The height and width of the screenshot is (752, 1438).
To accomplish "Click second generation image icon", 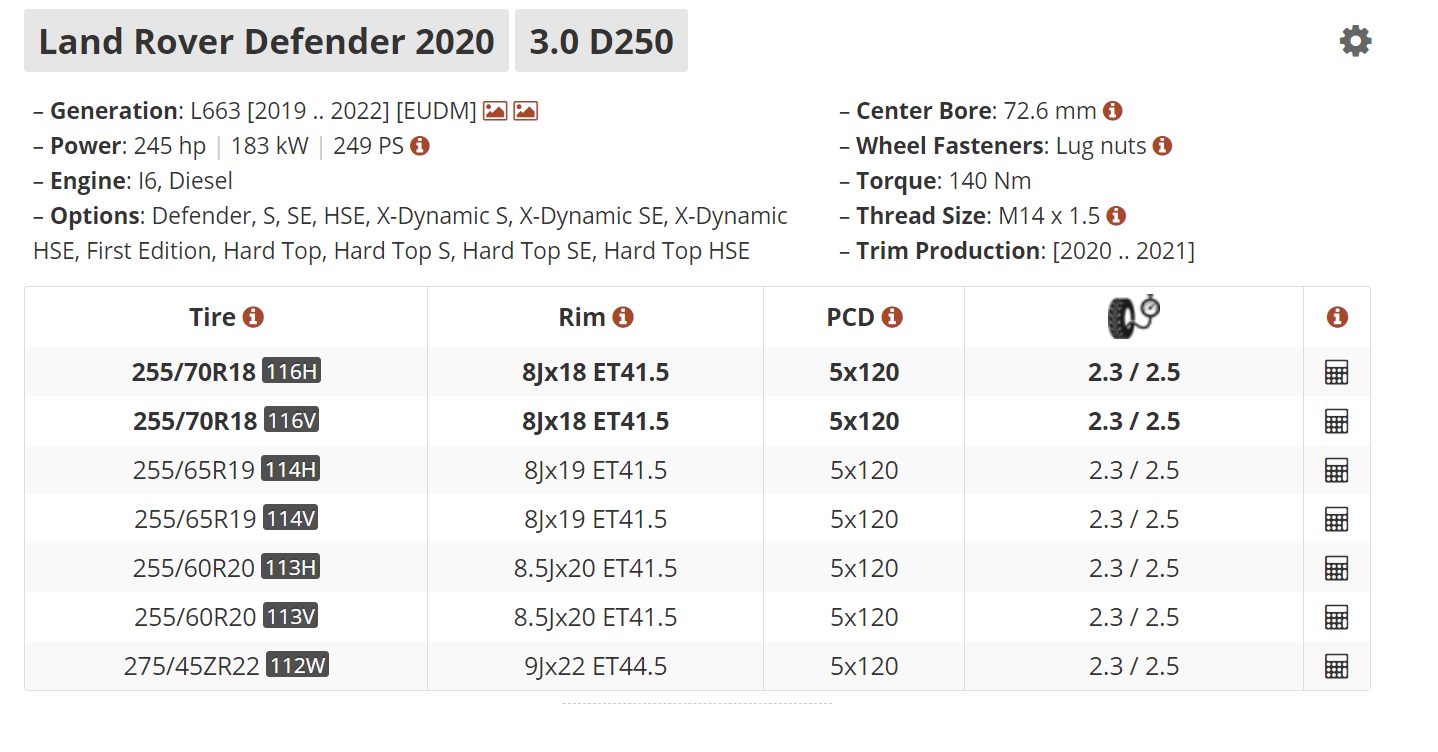I will (x=526, y=111).
